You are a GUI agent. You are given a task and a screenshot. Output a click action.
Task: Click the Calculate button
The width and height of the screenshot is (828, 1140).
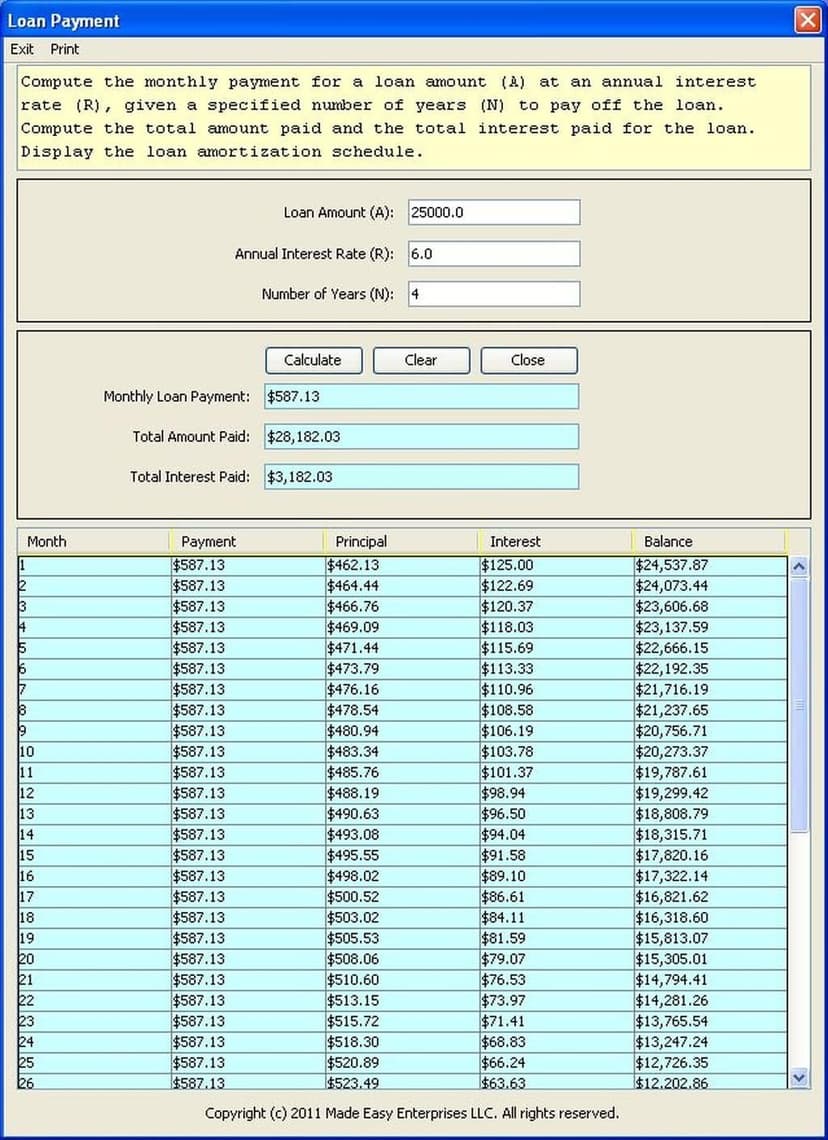coord(313,360)
